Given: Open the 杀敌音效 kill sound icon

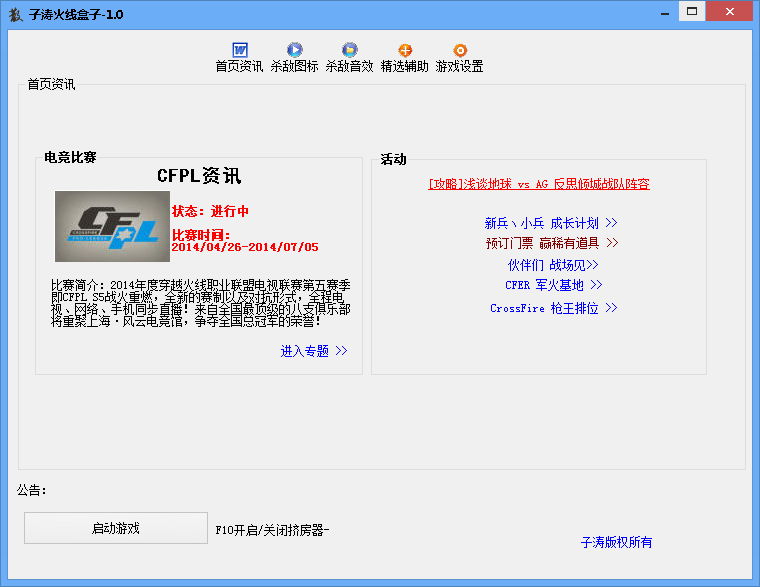Looking at the screenshot, I should [350, 50].
